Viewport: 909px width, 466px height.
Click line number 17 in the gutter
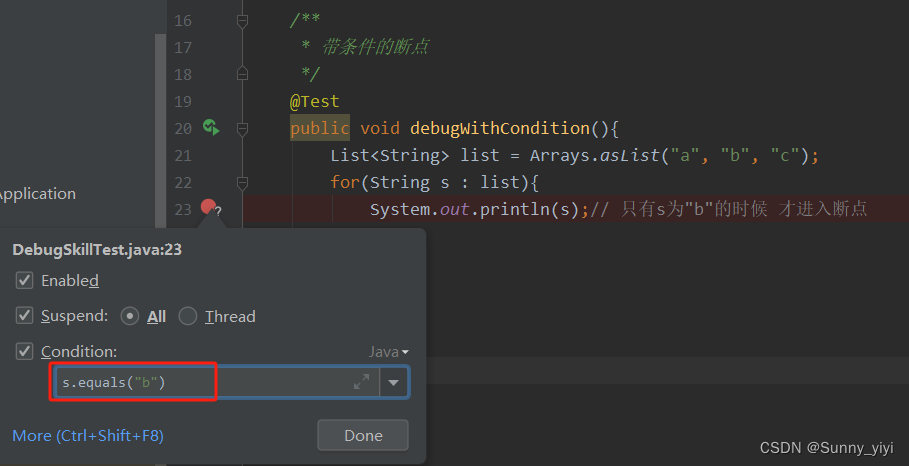[183, 48]
